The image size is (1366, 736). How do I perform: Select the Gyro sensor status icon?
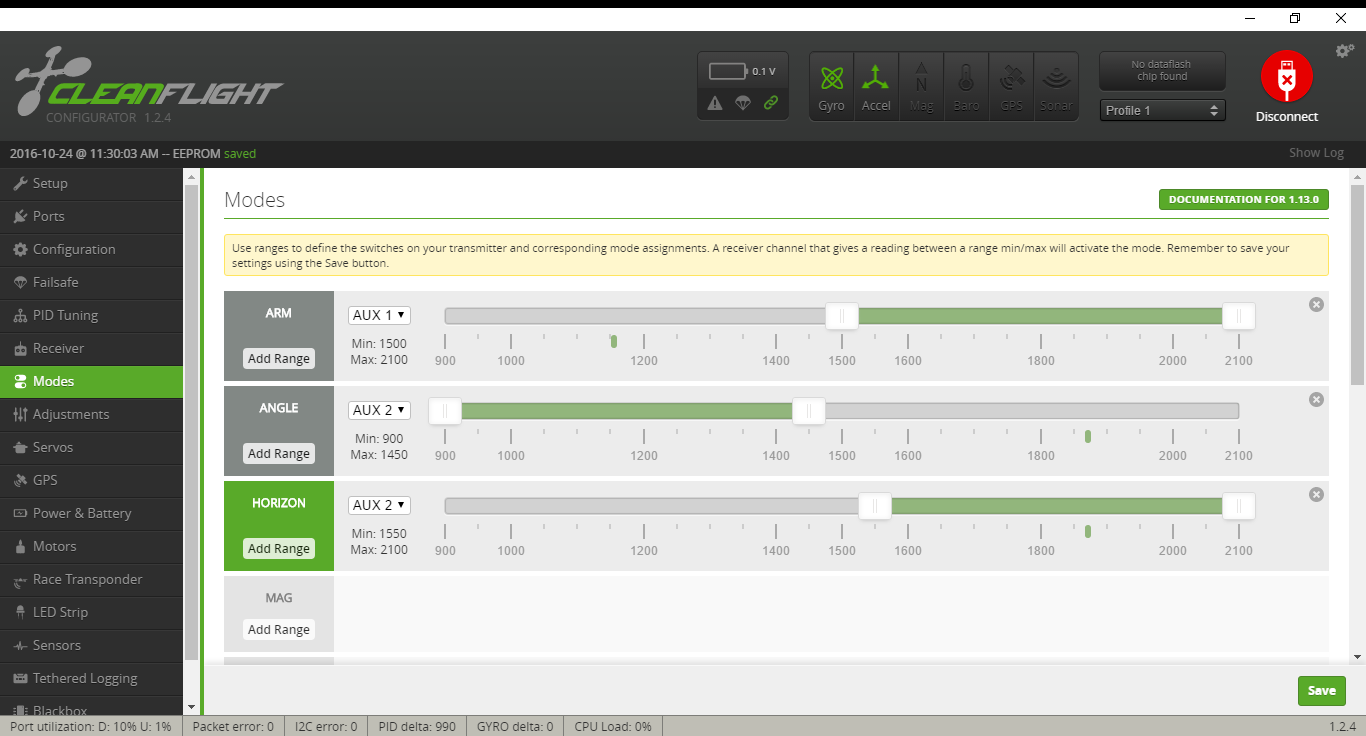click(x=831, y=85)
